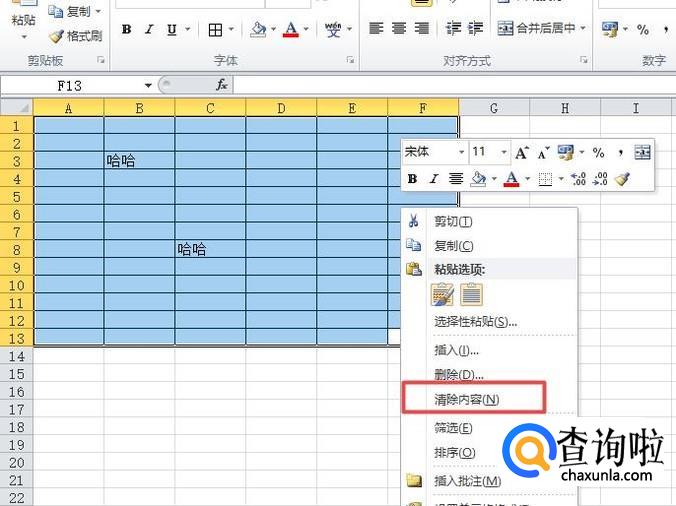Expand ribbon border options dropdown arrow

tap(231, 29)
